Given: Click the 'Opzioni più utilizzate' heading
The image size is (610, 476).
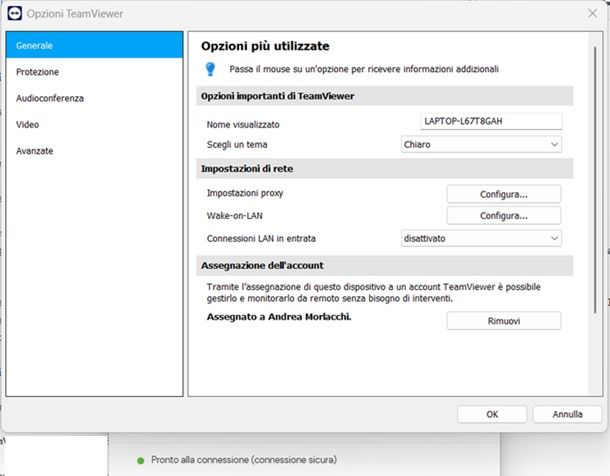Looking at the screenshot, I should pyautogui.click(x=265, y=46).
